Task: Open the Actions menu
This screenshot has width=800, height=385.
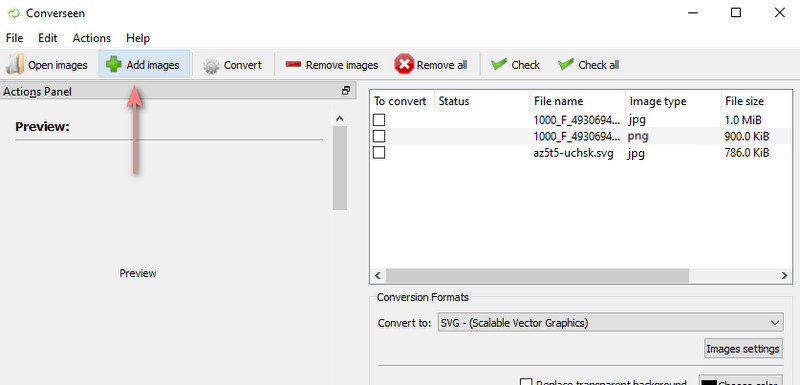Action: 92,38
